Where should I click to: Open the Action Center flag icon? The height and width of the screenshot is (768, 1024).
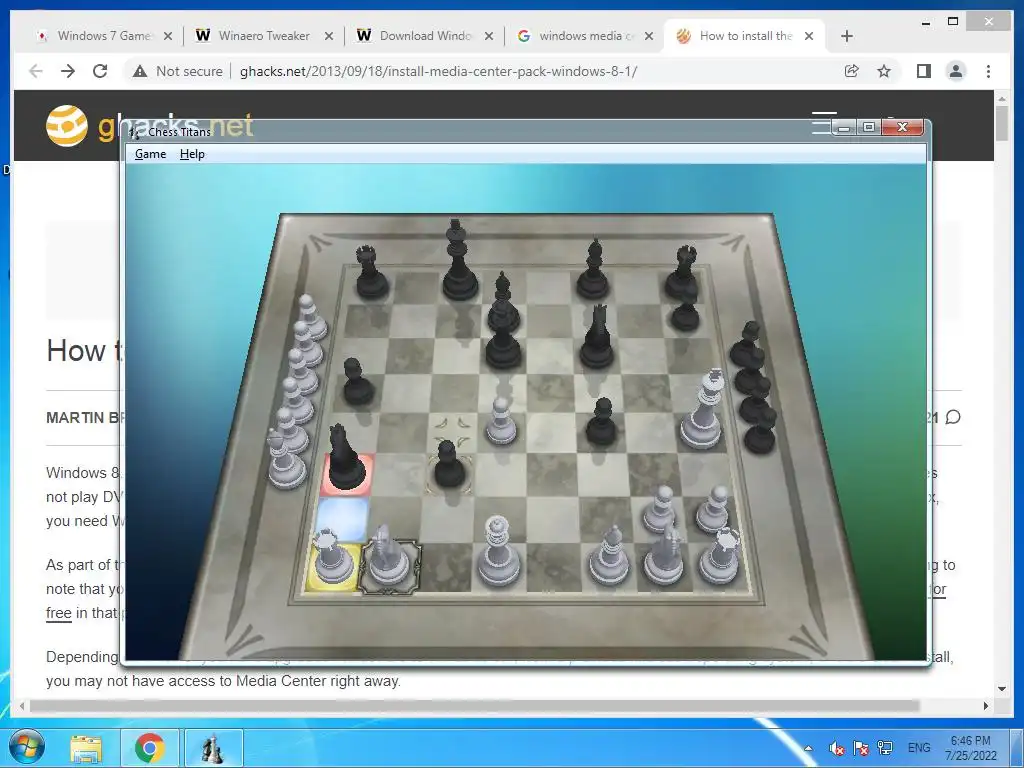pyautogui.click(x=861, y=748)
